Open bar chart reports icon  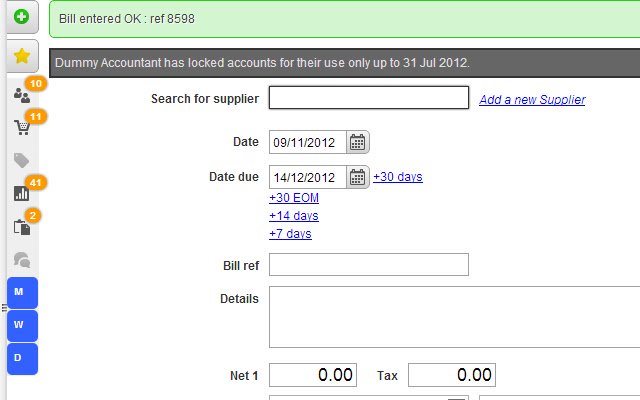point(21,193)
